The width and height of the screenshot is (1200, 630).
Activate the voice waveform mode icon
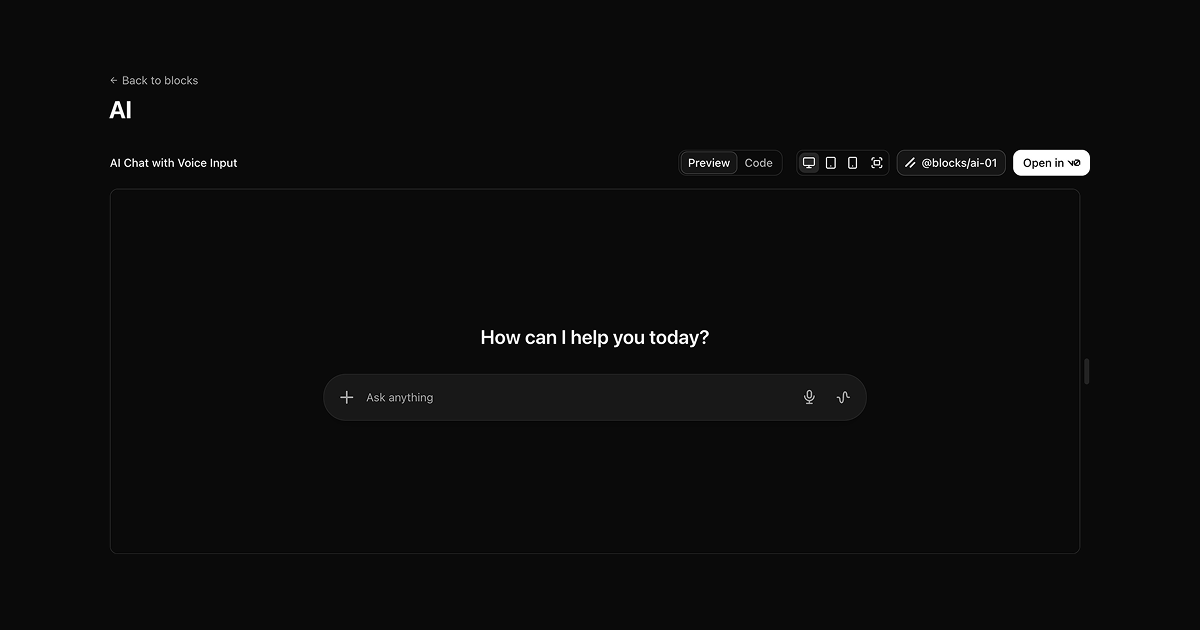click(x=843, y=397)
